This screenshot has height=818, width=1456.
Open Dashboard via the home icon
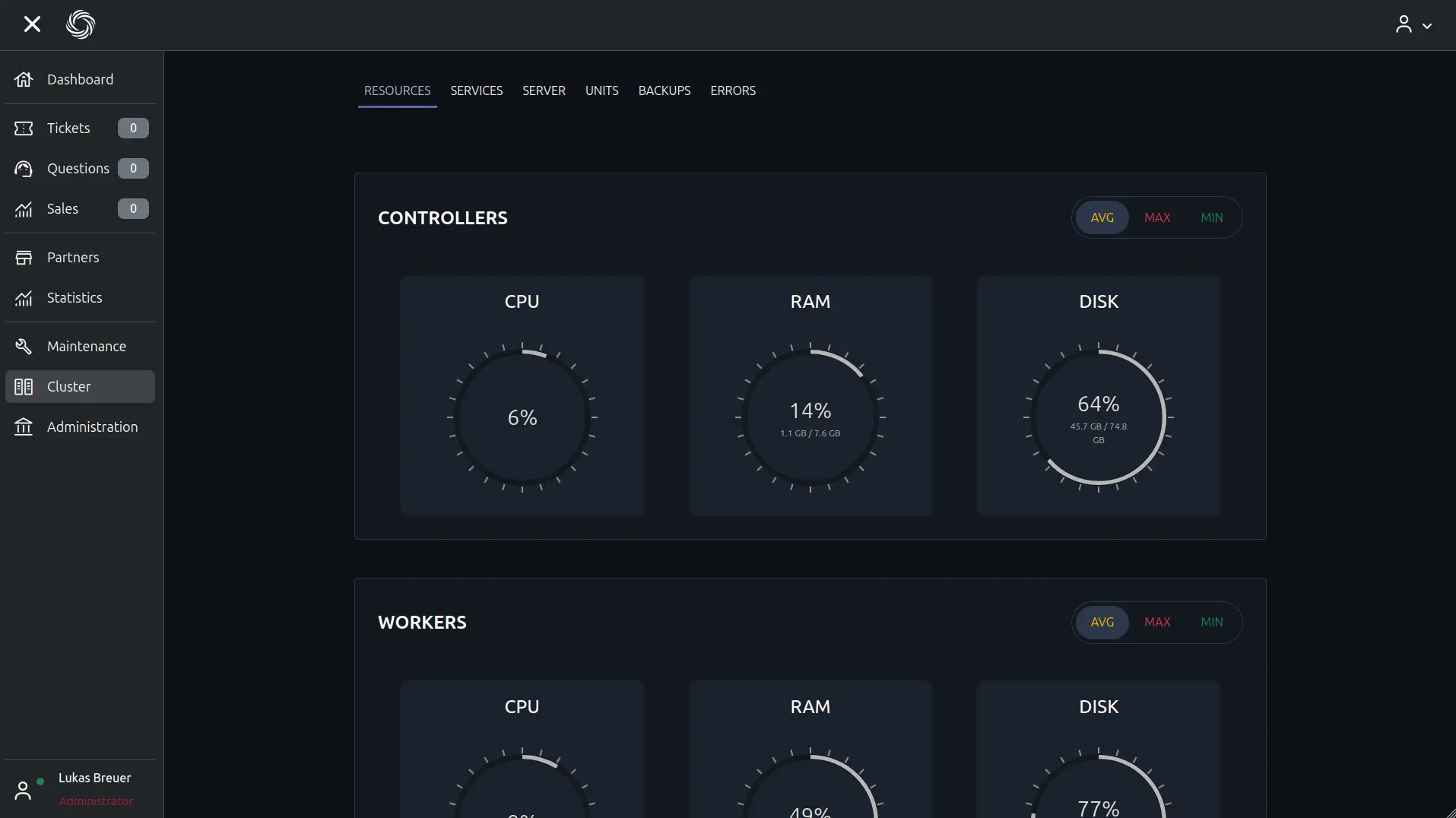(x=24, y=80)
